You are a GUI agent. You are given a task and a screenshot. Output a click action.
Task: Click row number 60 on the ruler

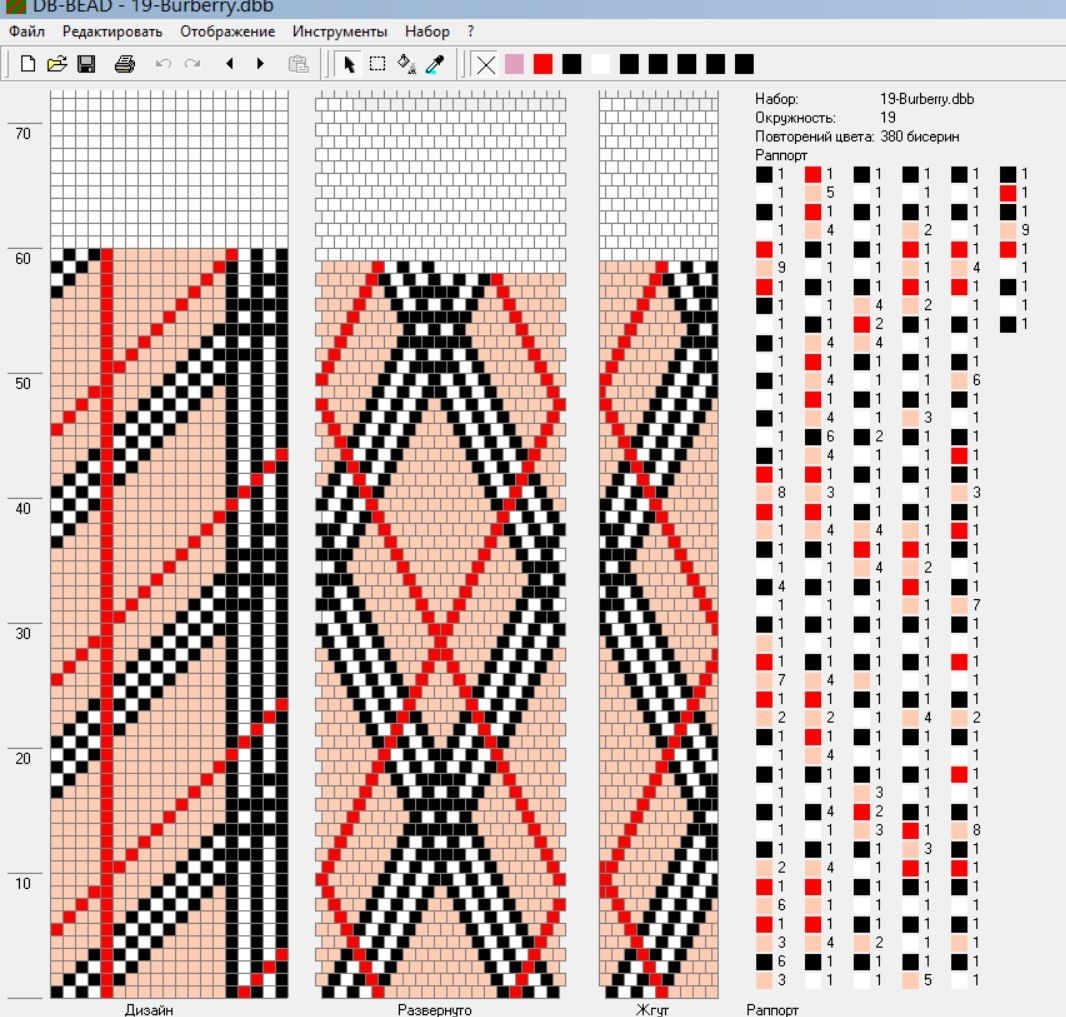point(23,259)
